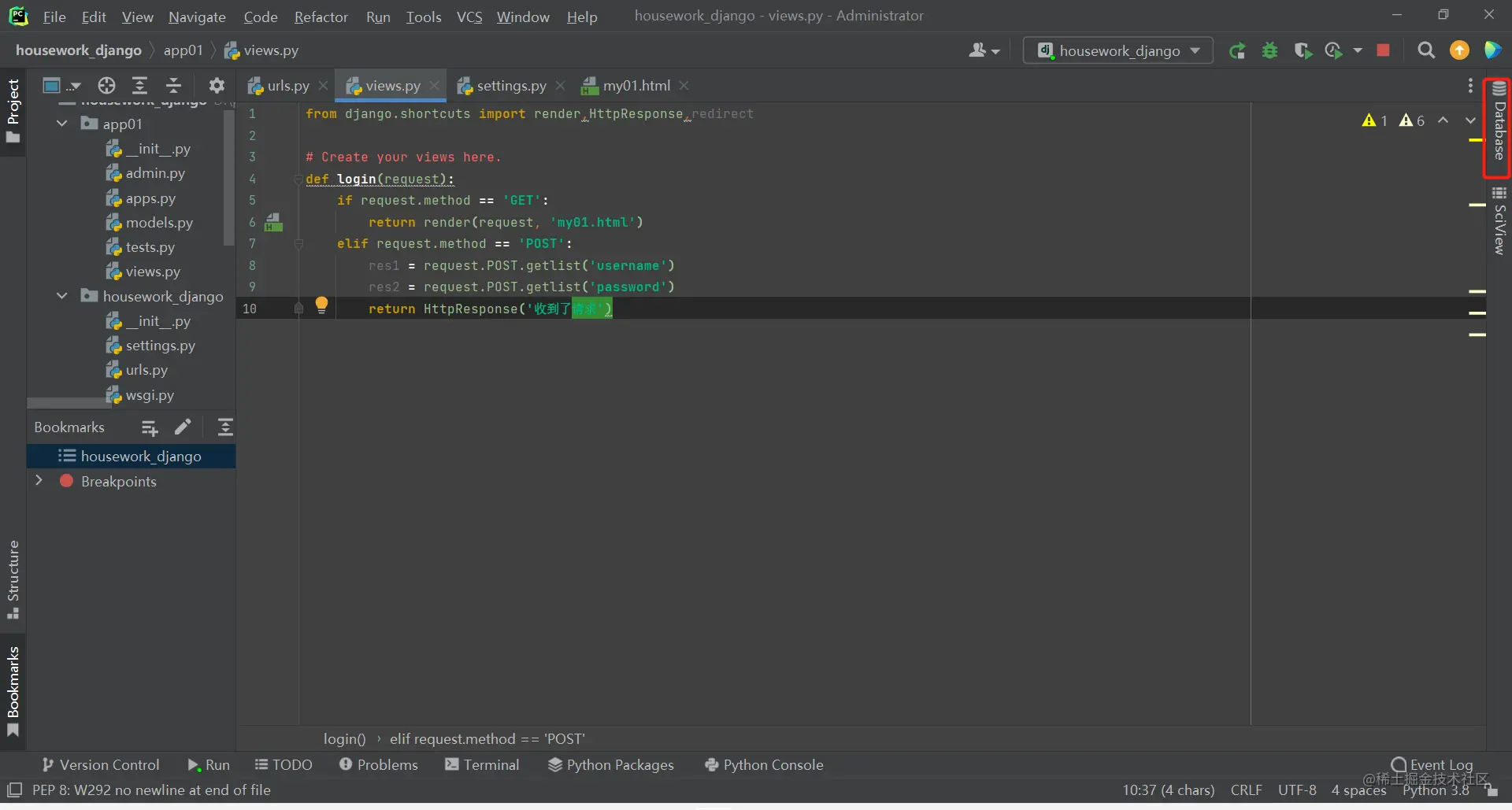1512x810 pixels.
Task: Click the Rerun housework_django icon
Action: click(x=1237, y=51)
